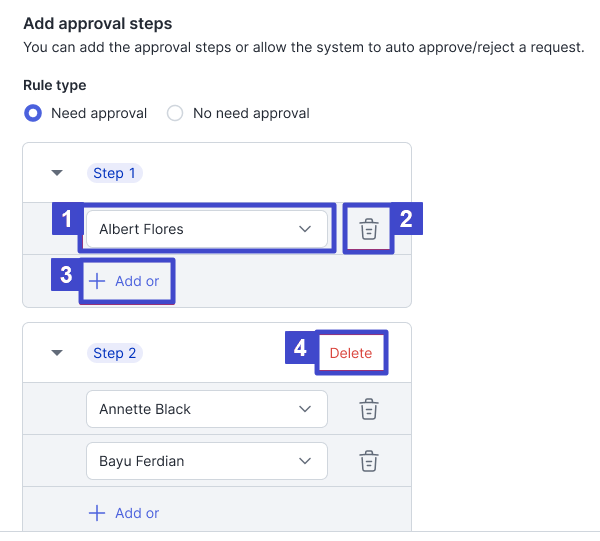
Task: Collapse Step 2 with the triangle arrow
Action: (57, 353)
